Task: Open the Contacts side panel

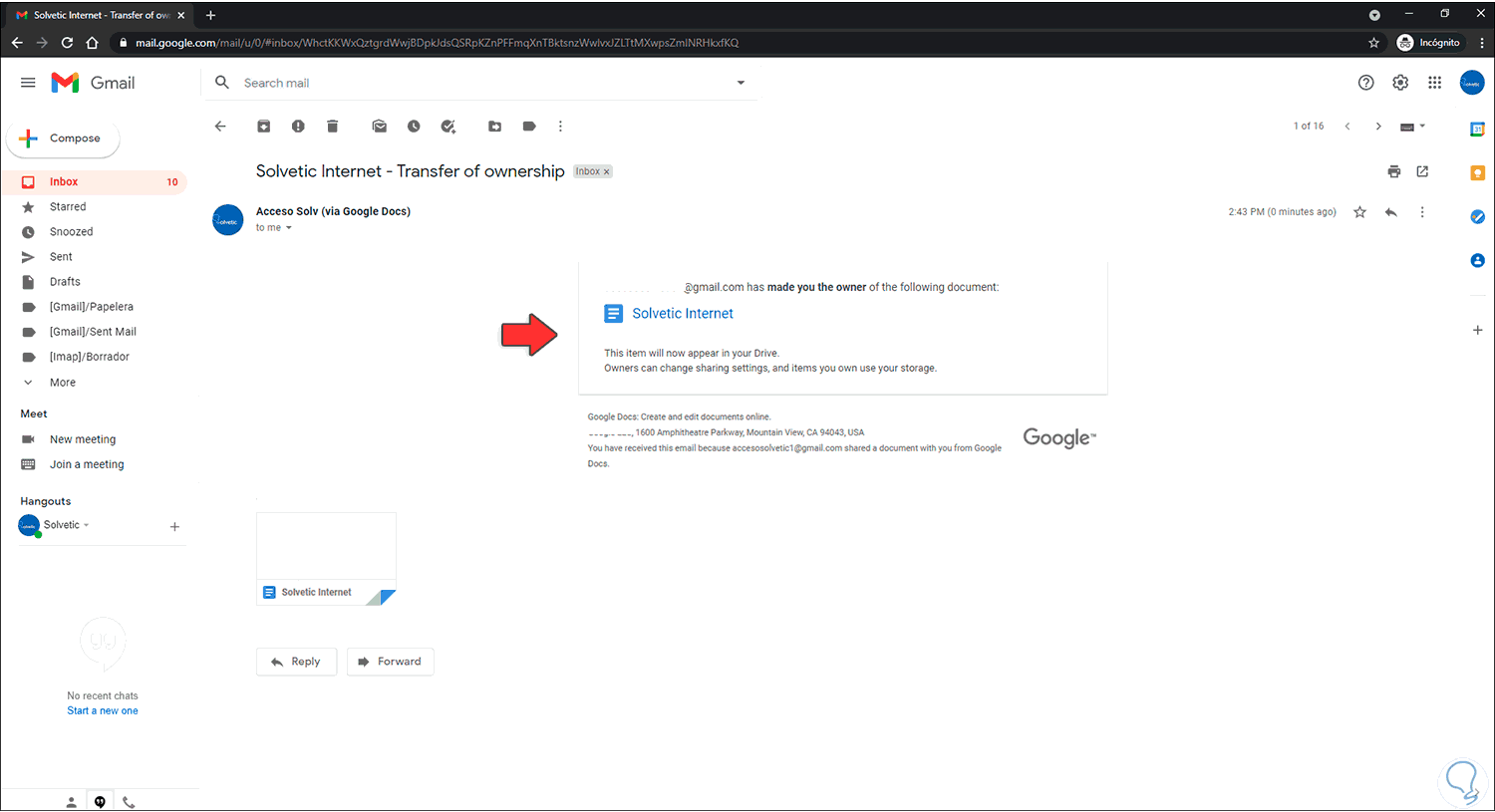Action: pos(1477,261)
